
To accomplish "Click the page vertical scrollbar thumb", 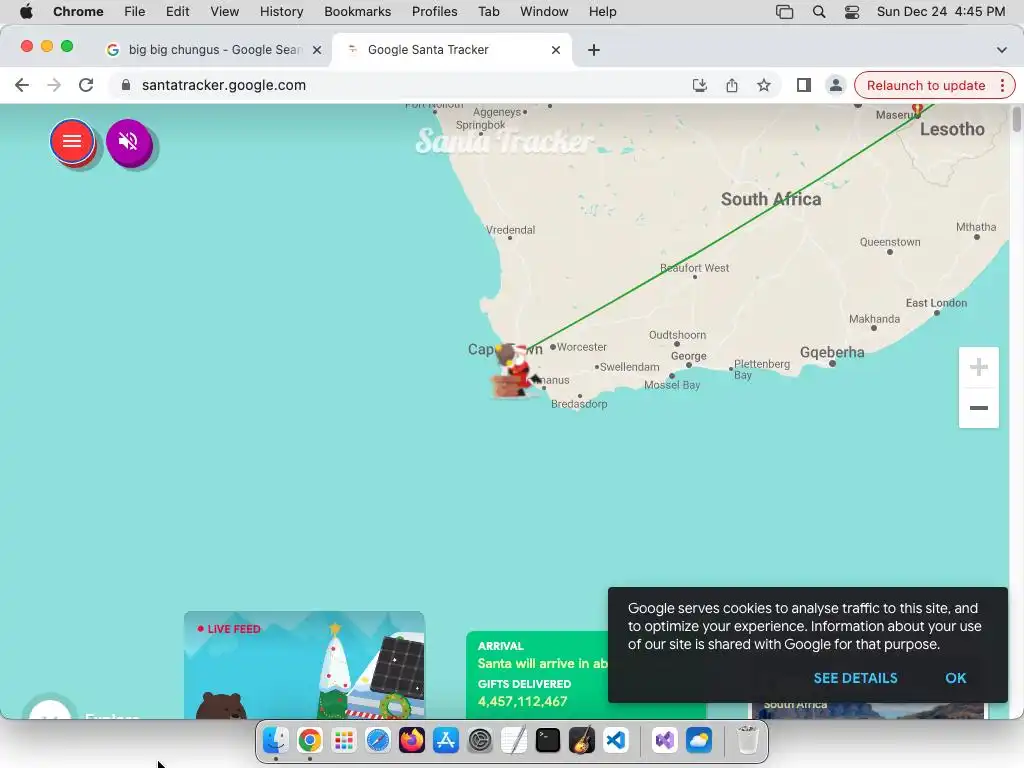I will point(1016,120).
